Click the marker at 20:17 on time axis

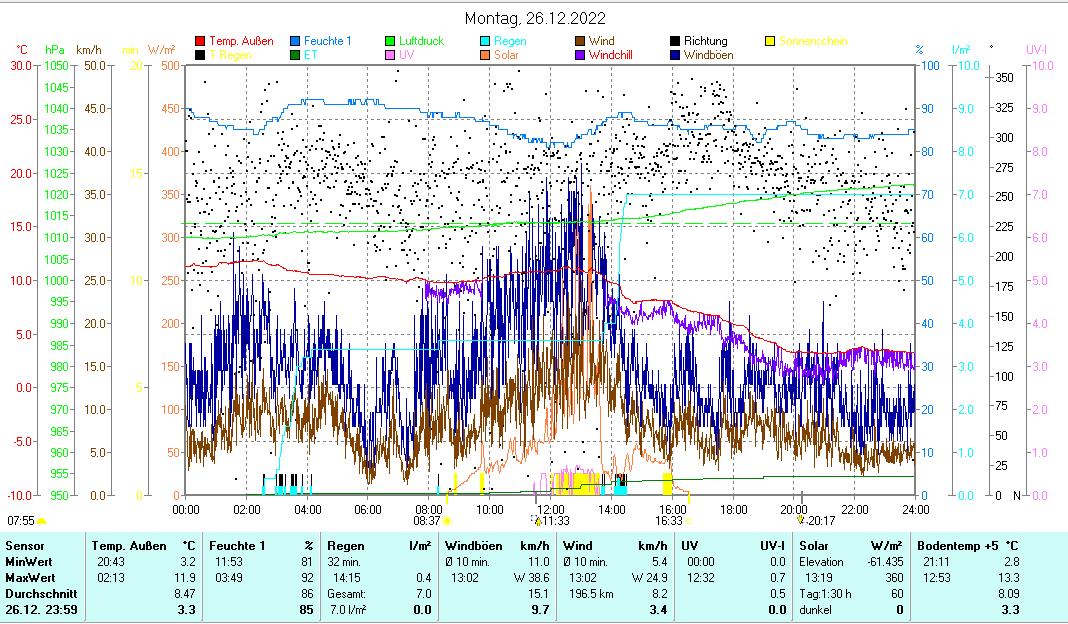pos(800,519)
